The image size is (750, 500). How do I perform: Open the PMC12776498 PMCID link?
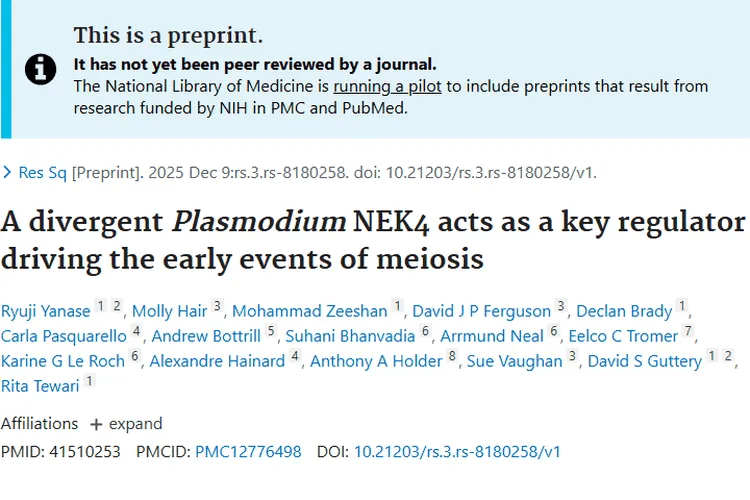(248, 452)
